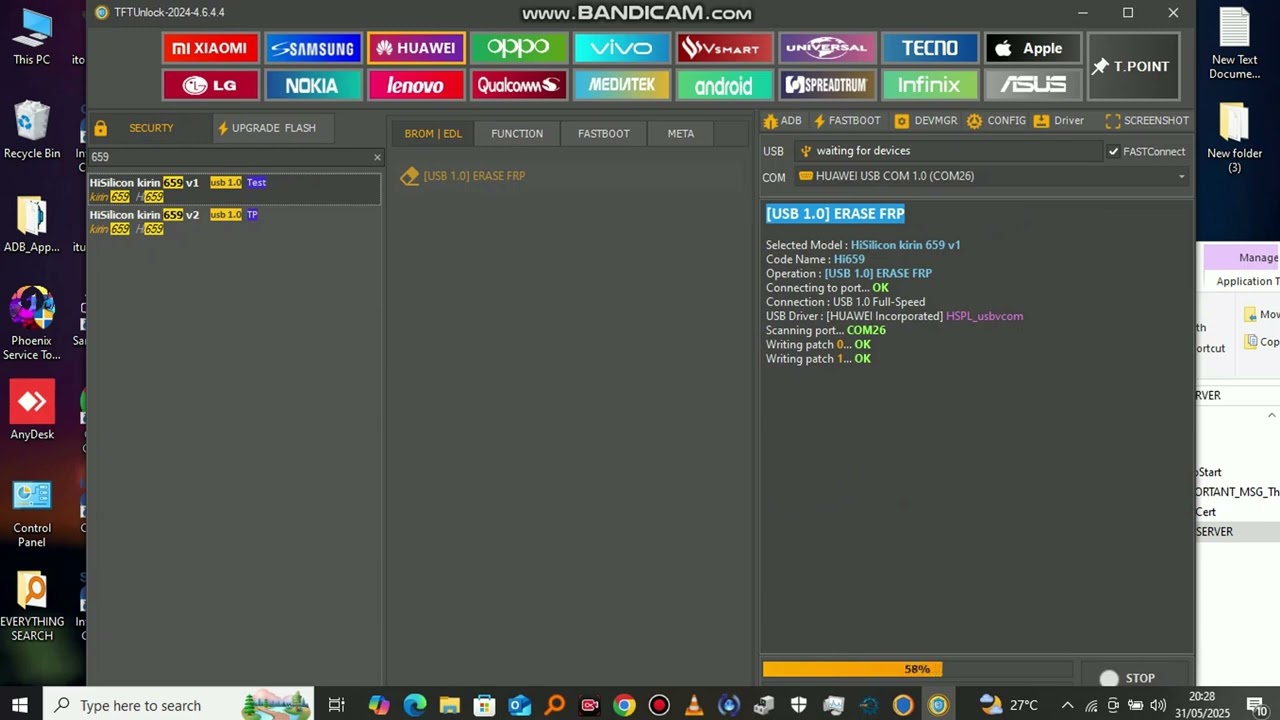Choose the Samsung brand button
Viewport: 1280px width, 720px height.
313,48
